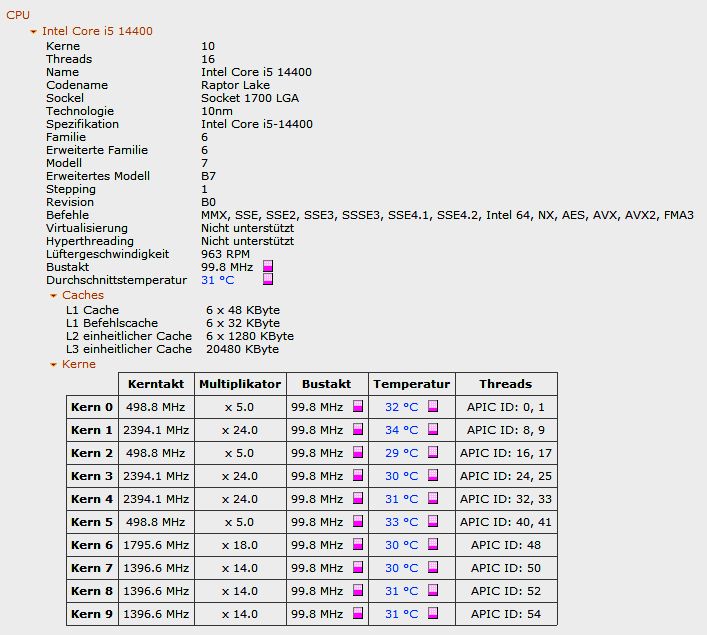Click the Kerne value 10 in CPU summary

(x=208, y=46)
